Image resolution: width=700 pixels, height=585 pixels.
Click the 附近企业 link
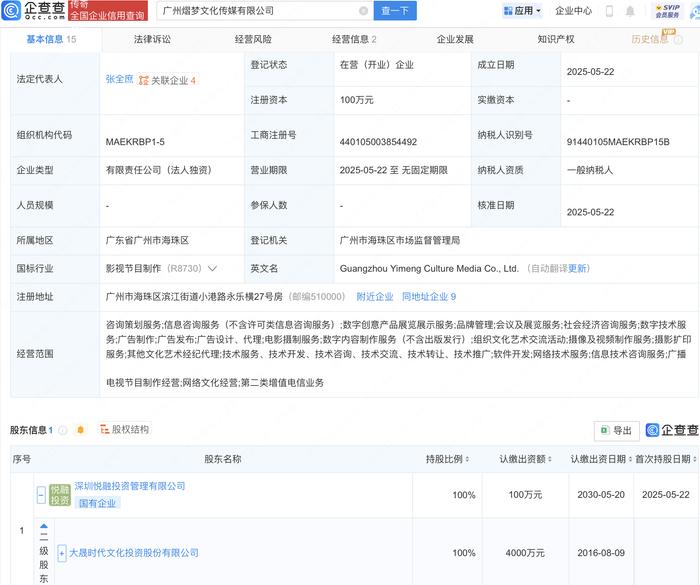click(375, 297)
